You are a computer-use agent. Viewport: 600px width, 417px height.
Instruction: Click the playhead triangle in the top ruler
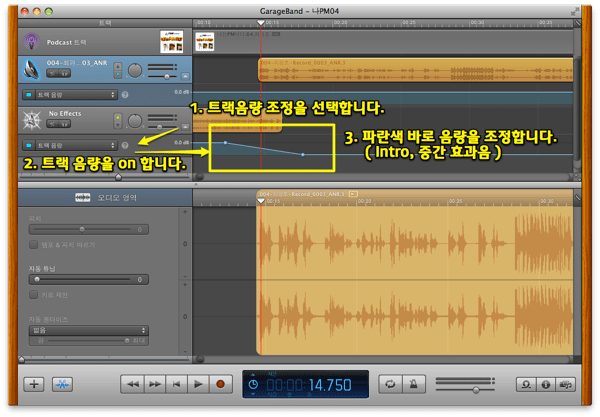261,23
